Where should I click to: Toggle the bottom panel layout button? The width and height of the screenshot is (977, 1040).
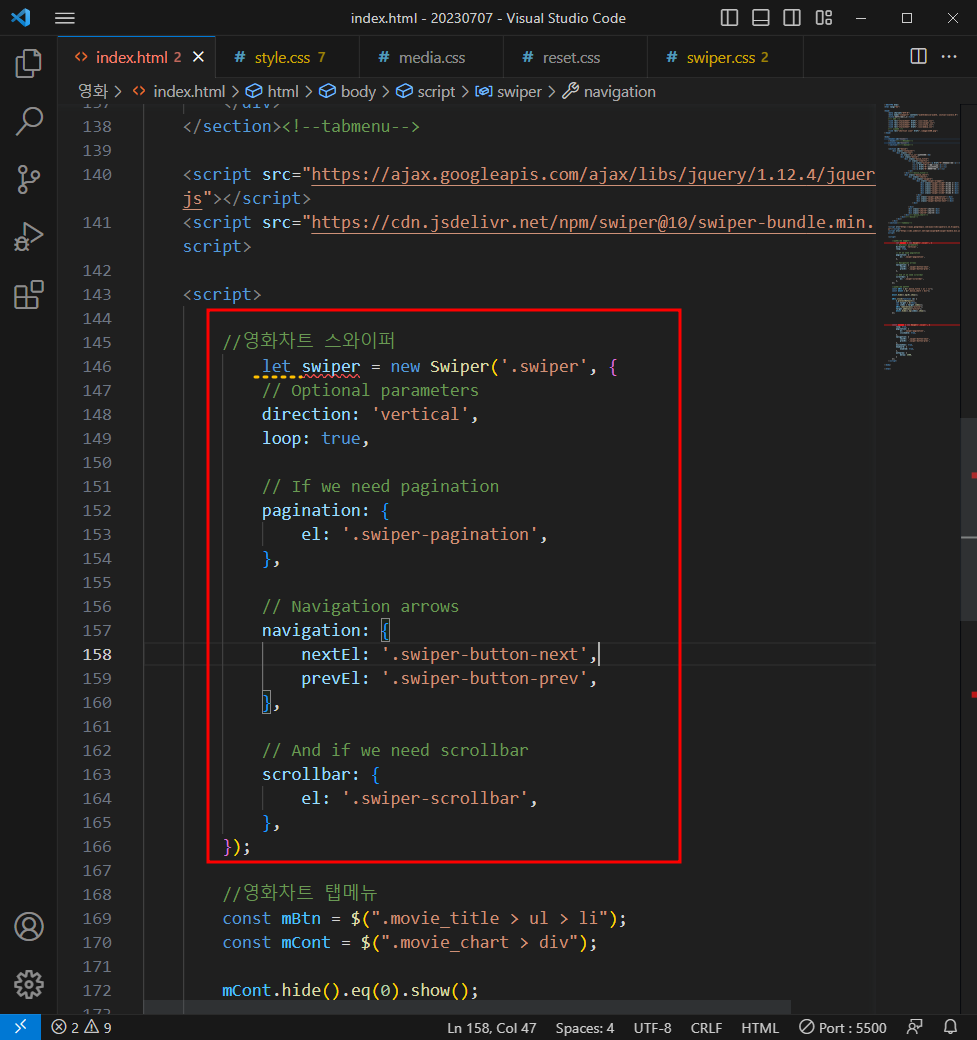pyautogui.click(x=760, y=18)
